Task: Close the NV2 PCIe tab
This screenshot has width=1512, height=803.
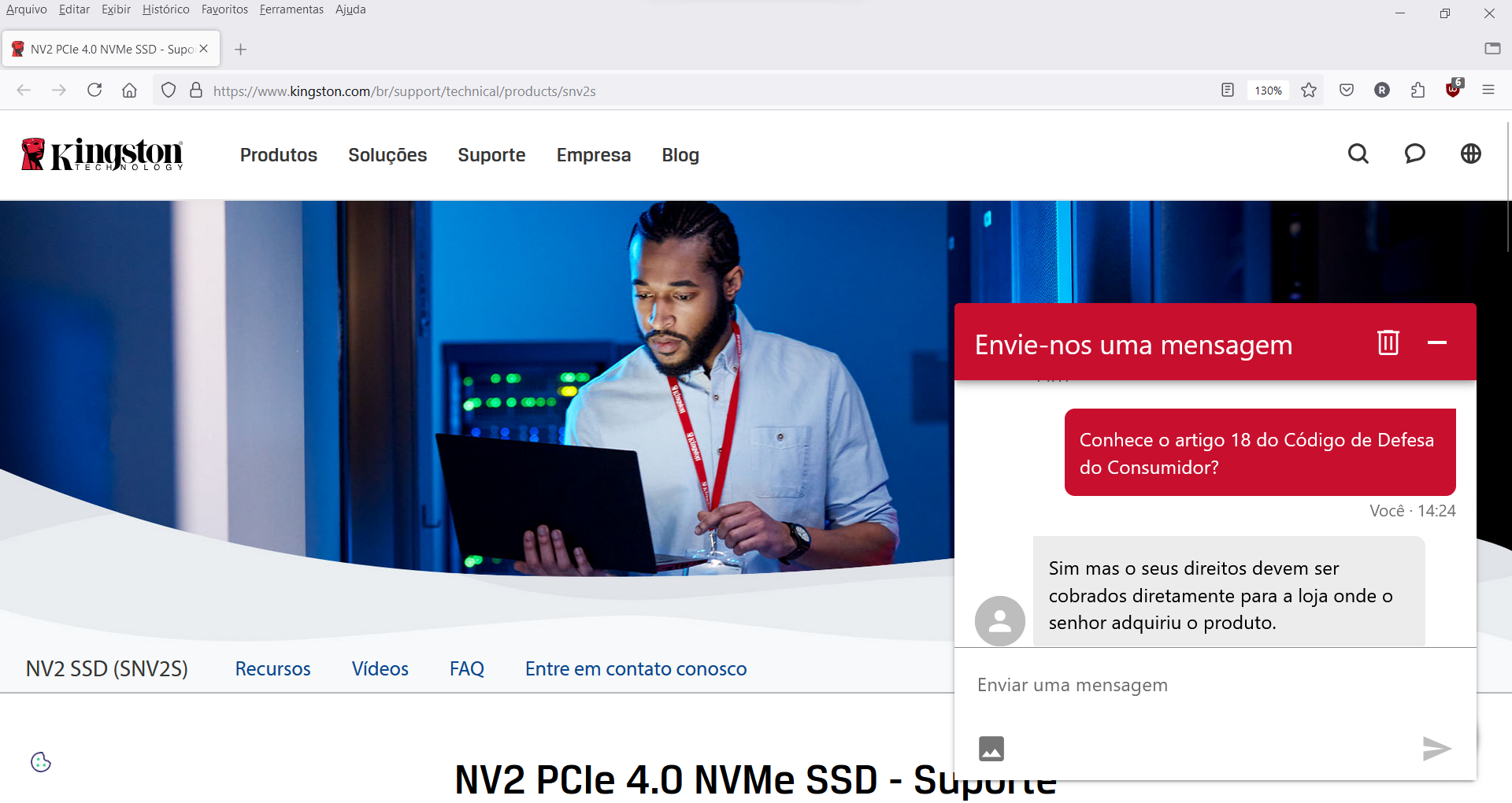Action: point(204,49)
